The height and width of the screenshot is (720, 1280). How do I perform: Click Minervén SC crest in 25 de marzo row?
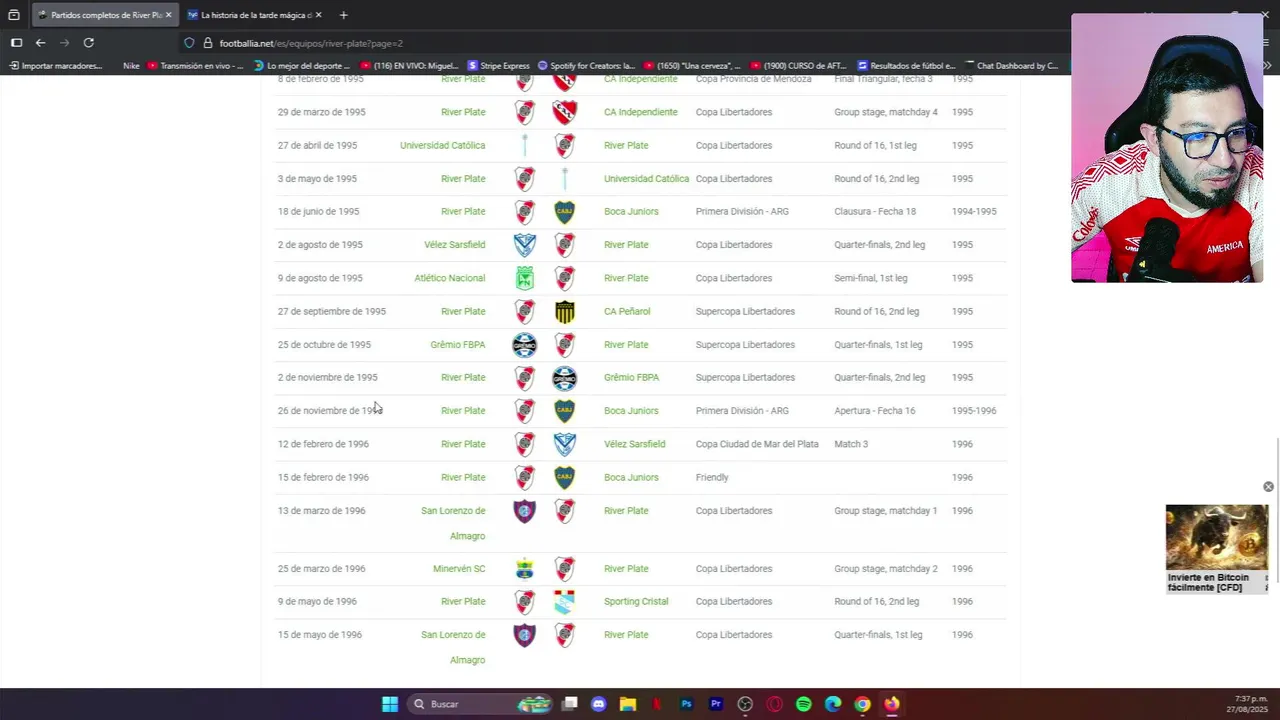[524, 569]
